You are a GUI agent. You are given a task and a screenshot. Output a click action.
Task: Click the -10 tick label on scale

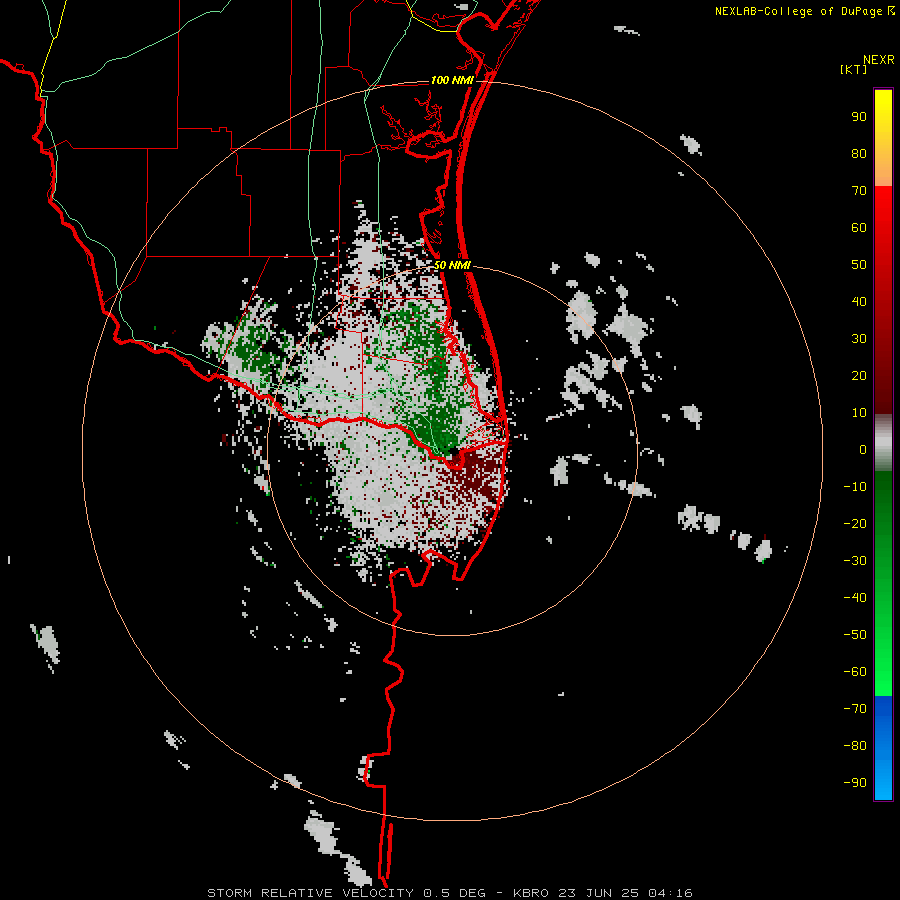point(855,487)
